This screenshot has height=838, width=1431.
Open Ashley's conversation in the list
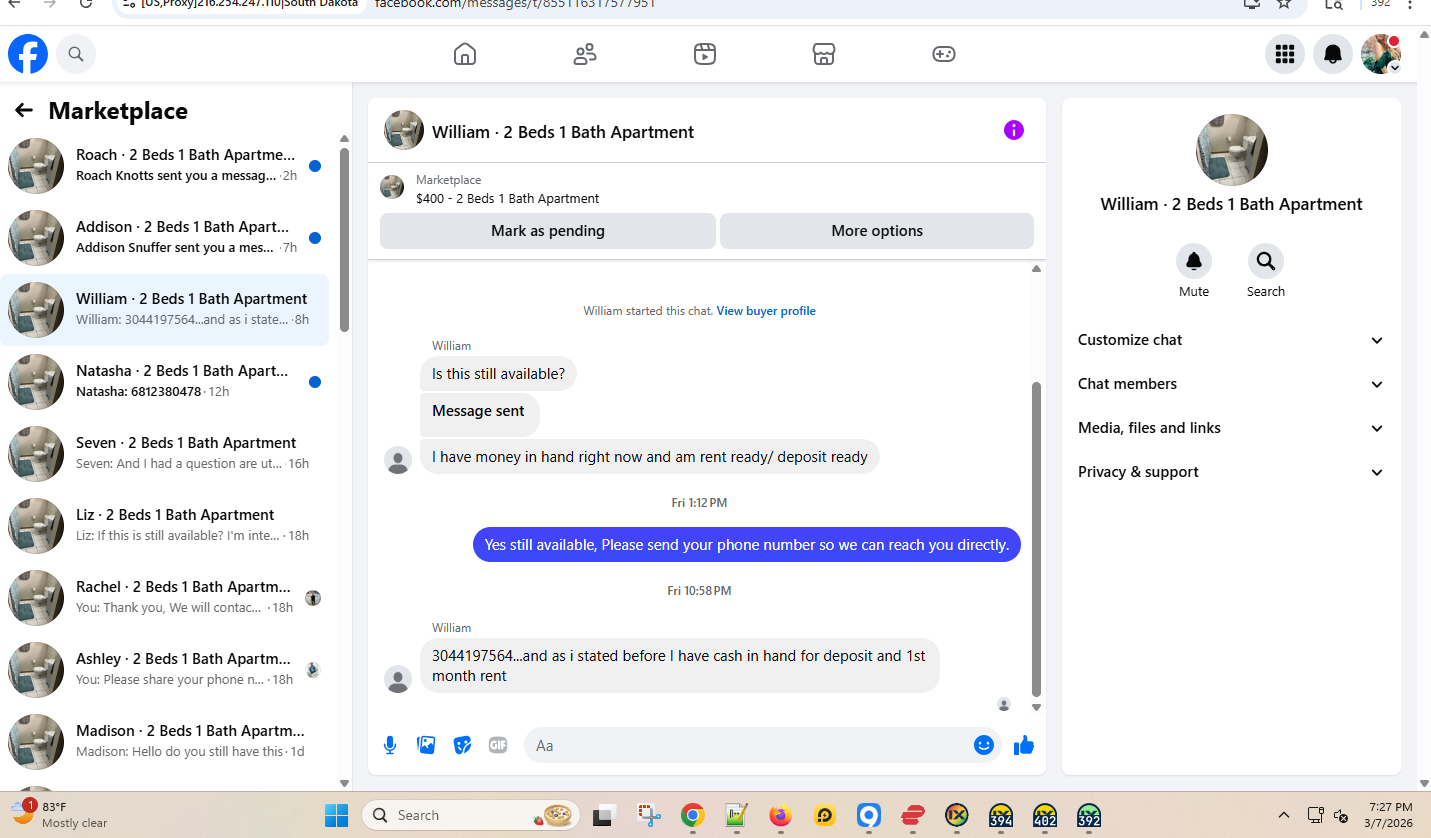pyautogui.click(x=165, y=670)
